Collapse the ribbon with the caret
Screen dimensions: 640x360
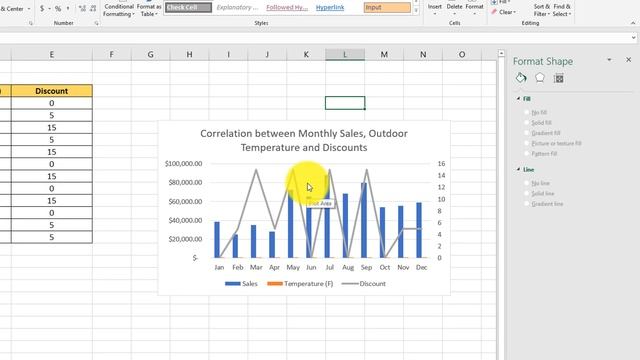tap(633, 23)
